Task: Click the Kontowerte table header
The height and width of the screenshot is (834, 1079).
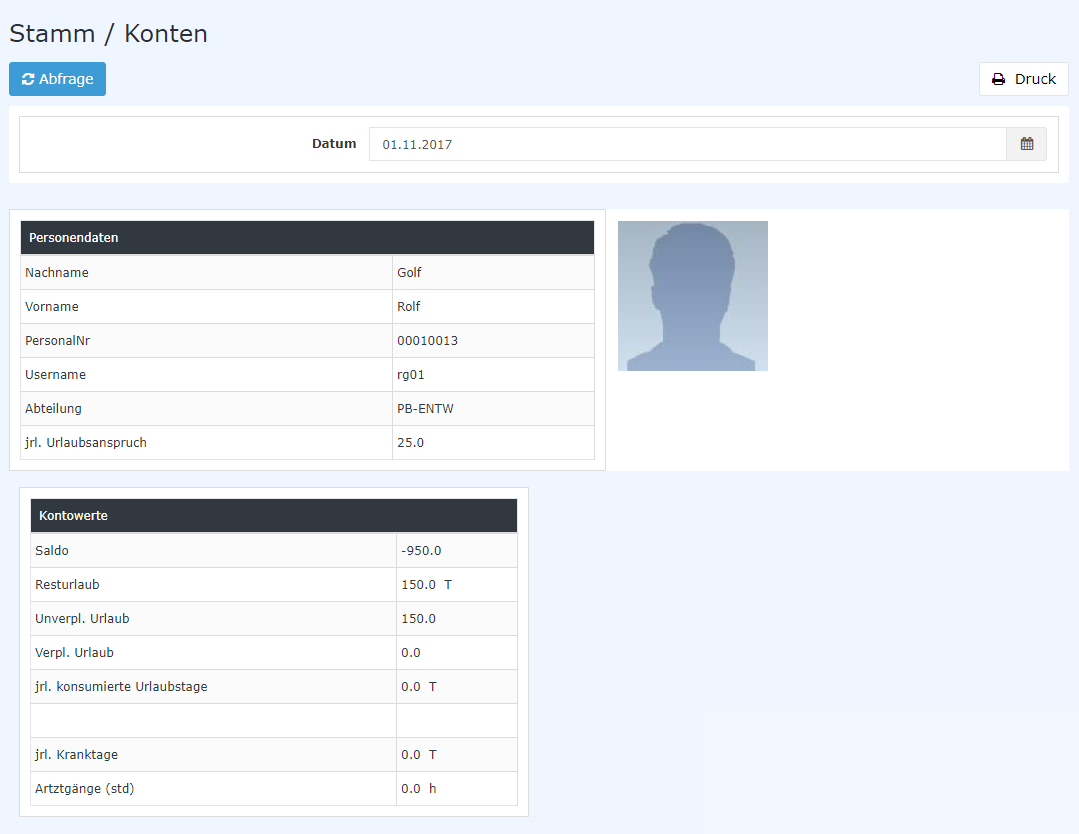Action: tap(273, 516)
